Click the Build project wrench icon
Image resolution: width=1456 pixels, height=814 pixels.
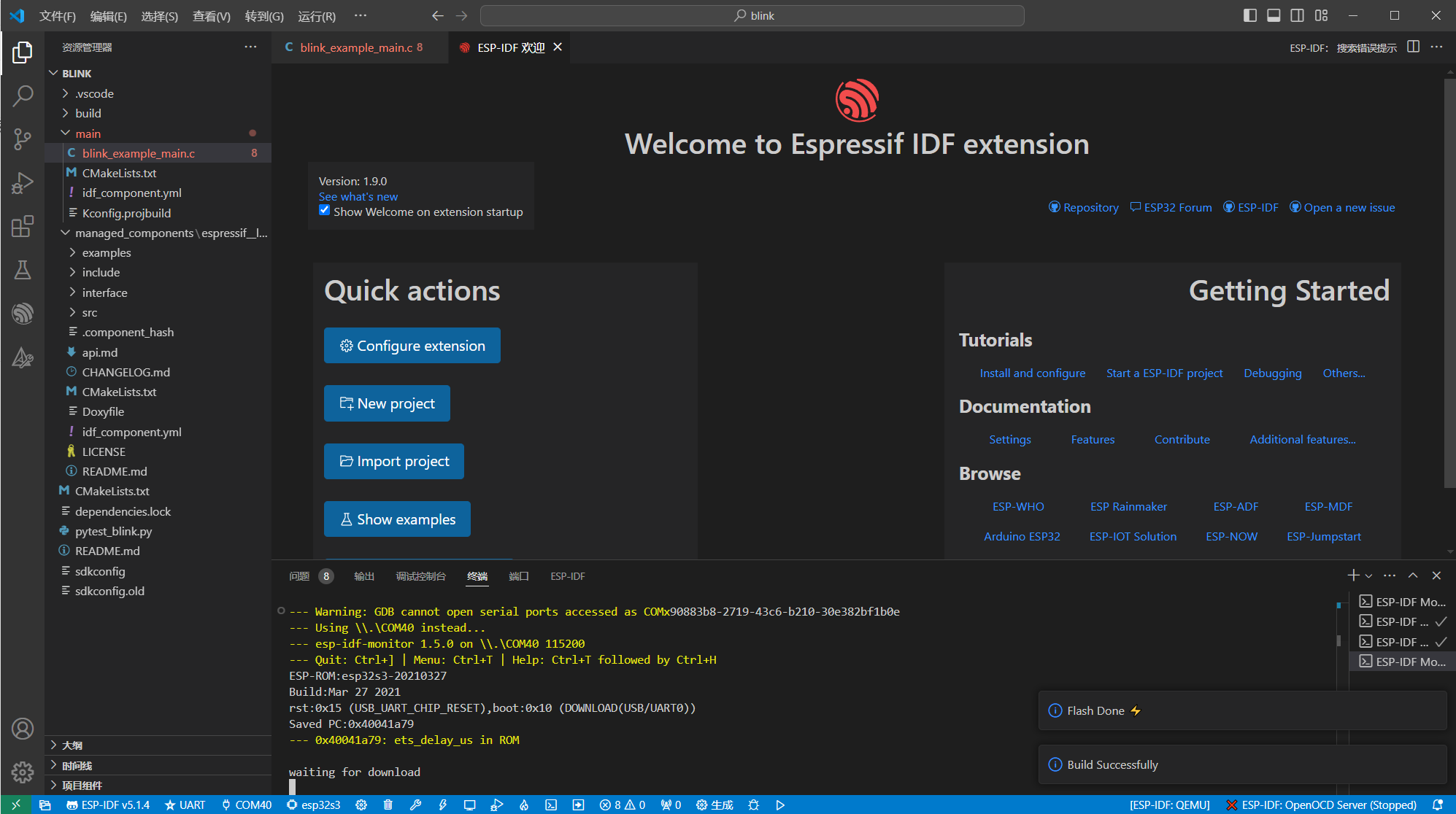[415, 805]
